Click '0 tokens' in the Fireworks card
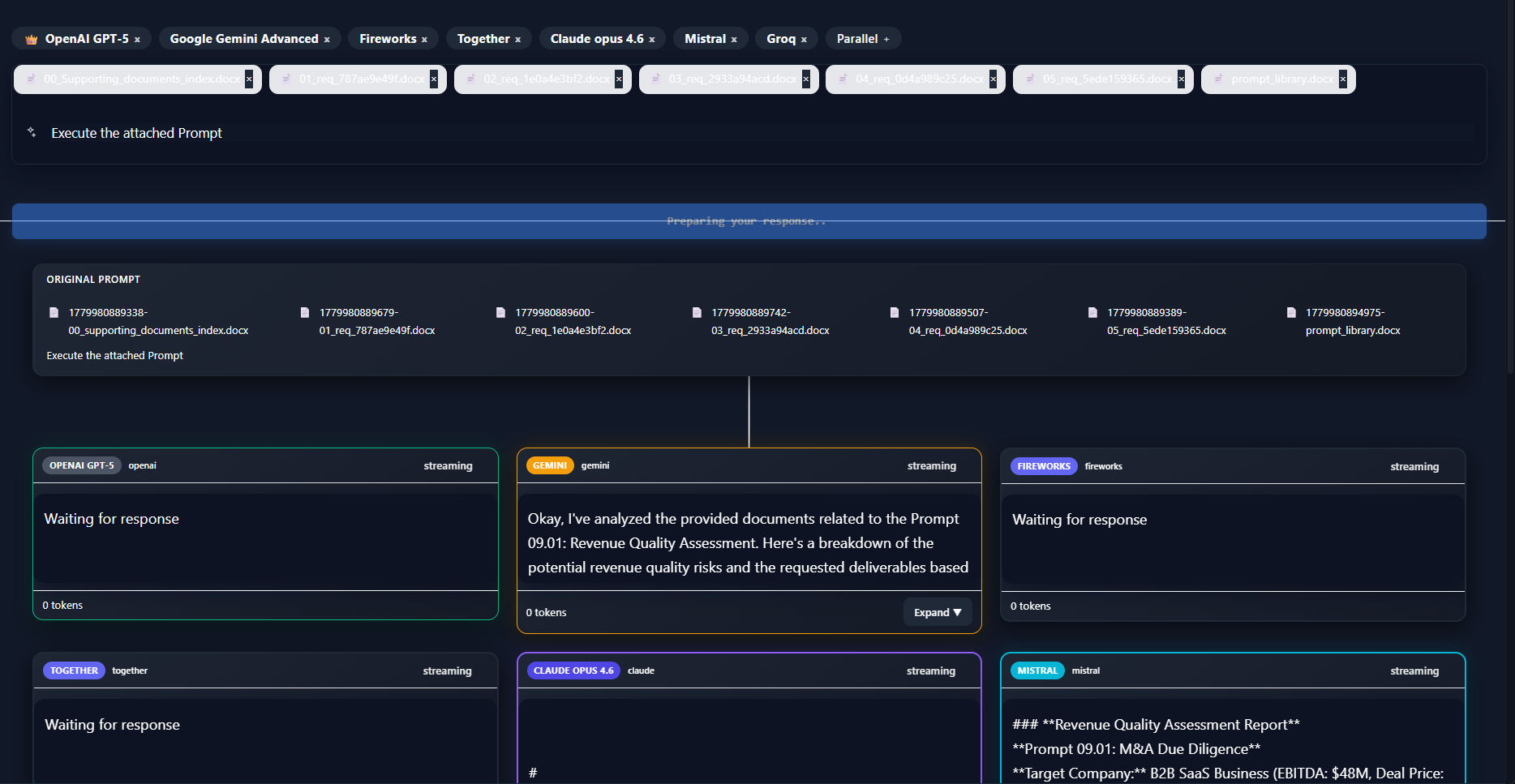 point(1030,606)
